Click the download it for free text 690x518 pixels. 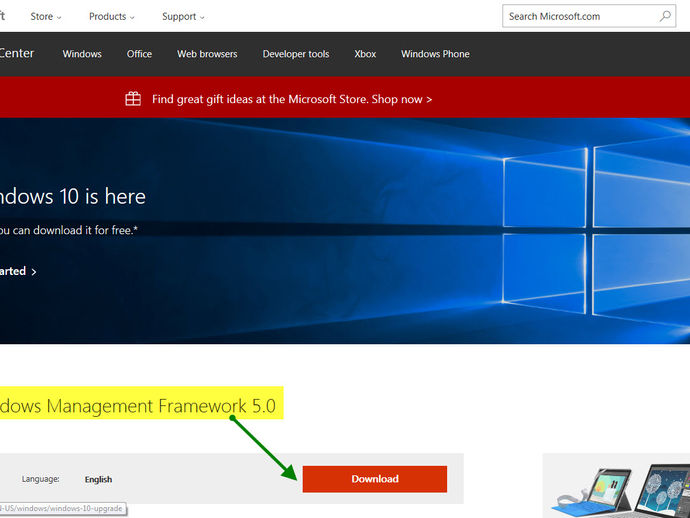[69, 230]
